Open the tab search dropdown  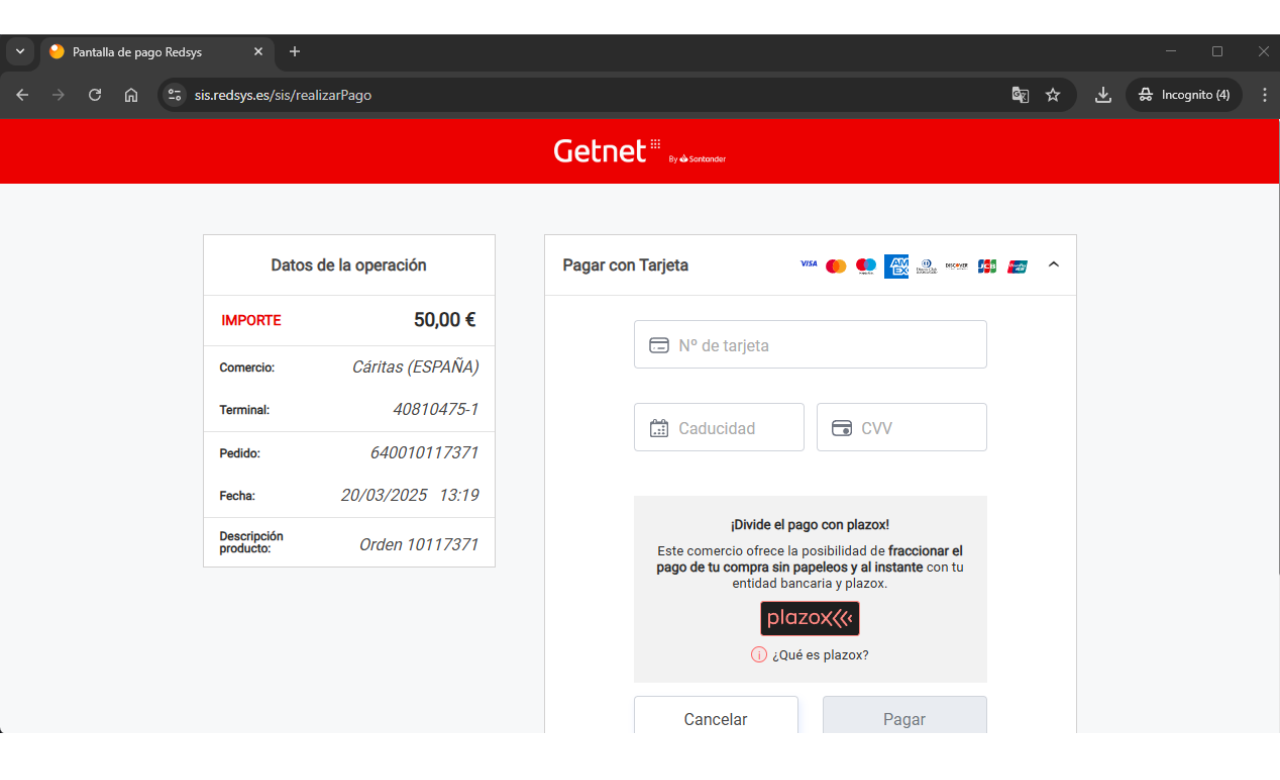pos(20,52)
